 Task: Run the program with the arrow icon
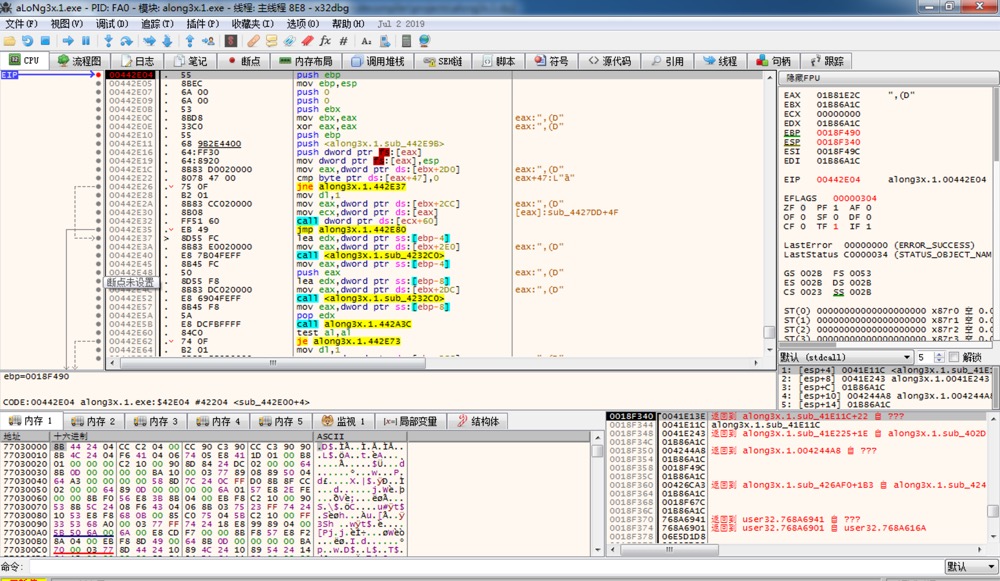click(x=68, y=41)
